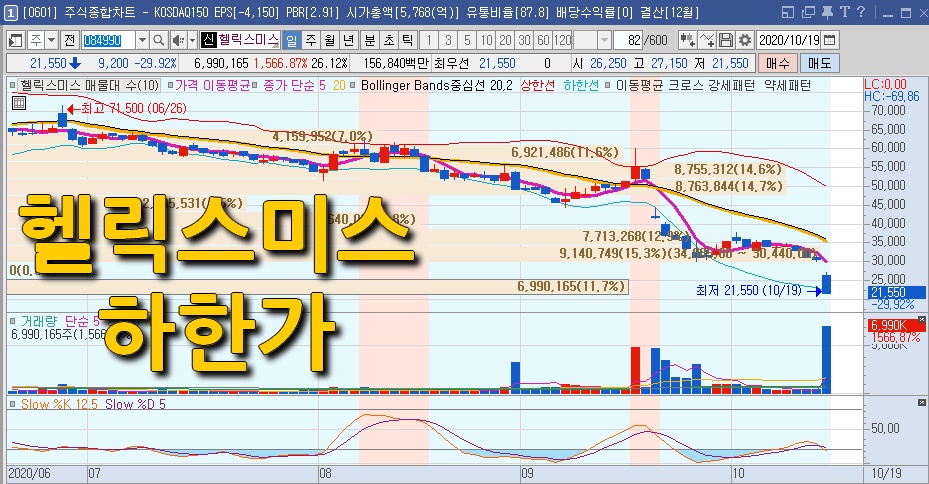Screen dimensions: 929x484
Task: Click the T font size icon
Action: 845,11
